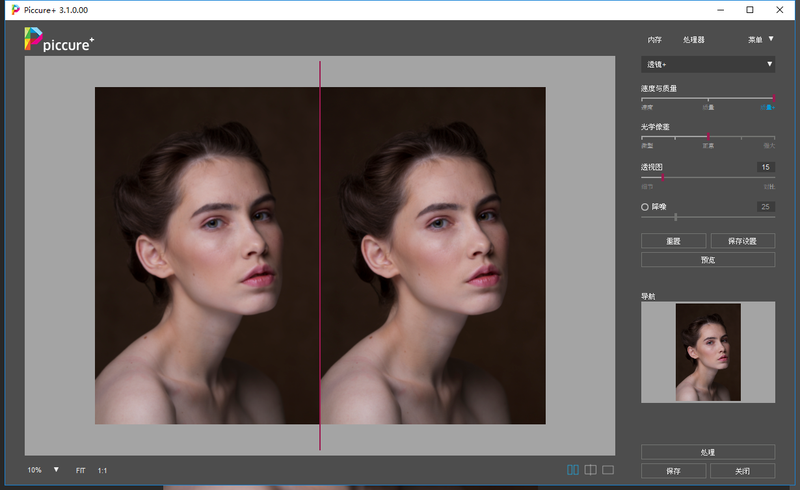Click the 光学像差 slider handle

(x=708, y=136)
